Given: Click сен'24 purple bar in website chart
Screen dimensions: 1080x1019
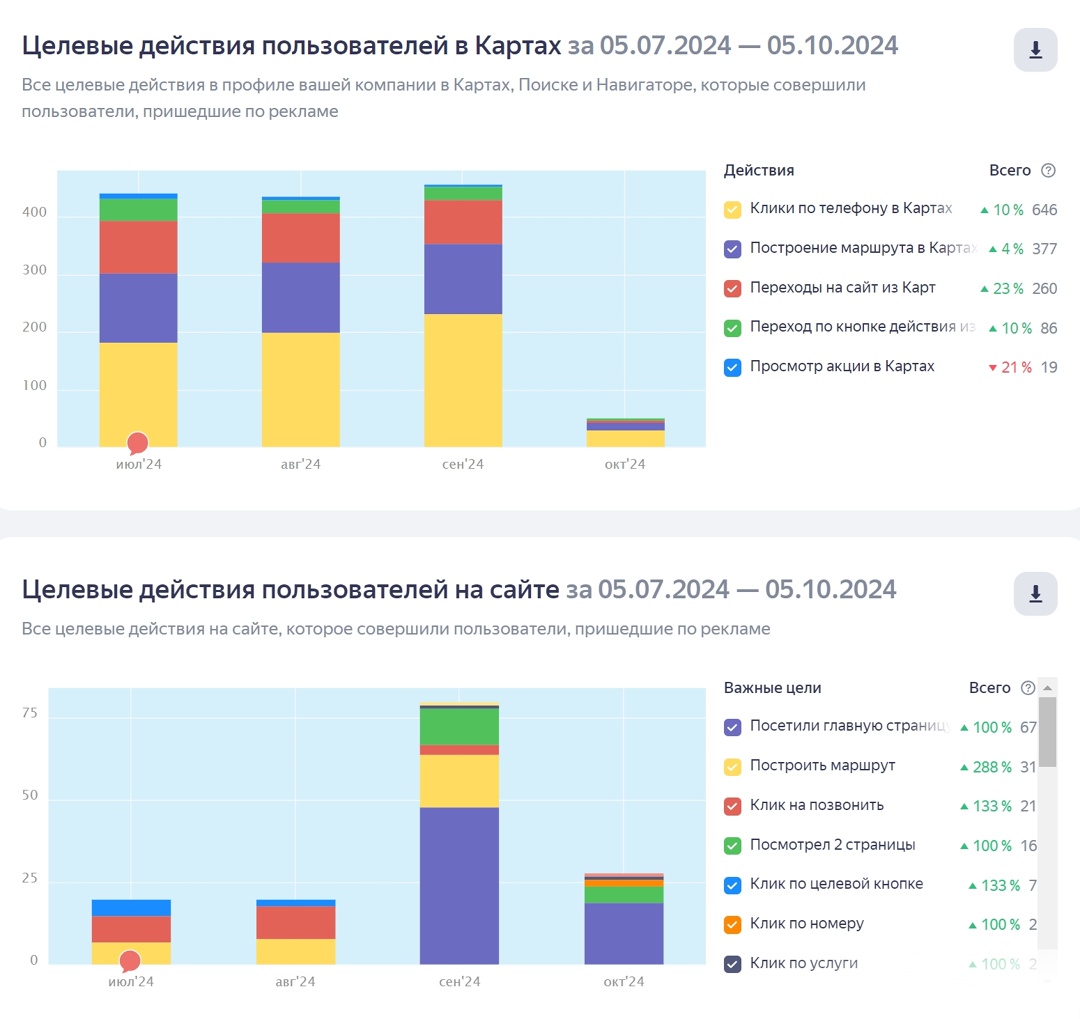Looking at the screenshot, I should point(459,885).
